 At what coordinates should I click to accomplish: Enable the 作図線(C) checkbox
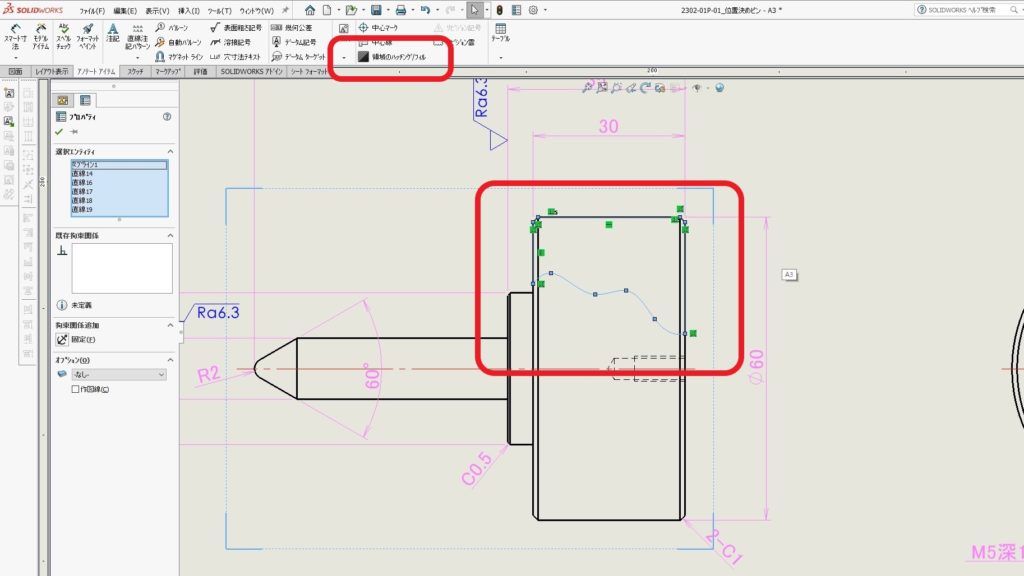(x=75, y=387)
